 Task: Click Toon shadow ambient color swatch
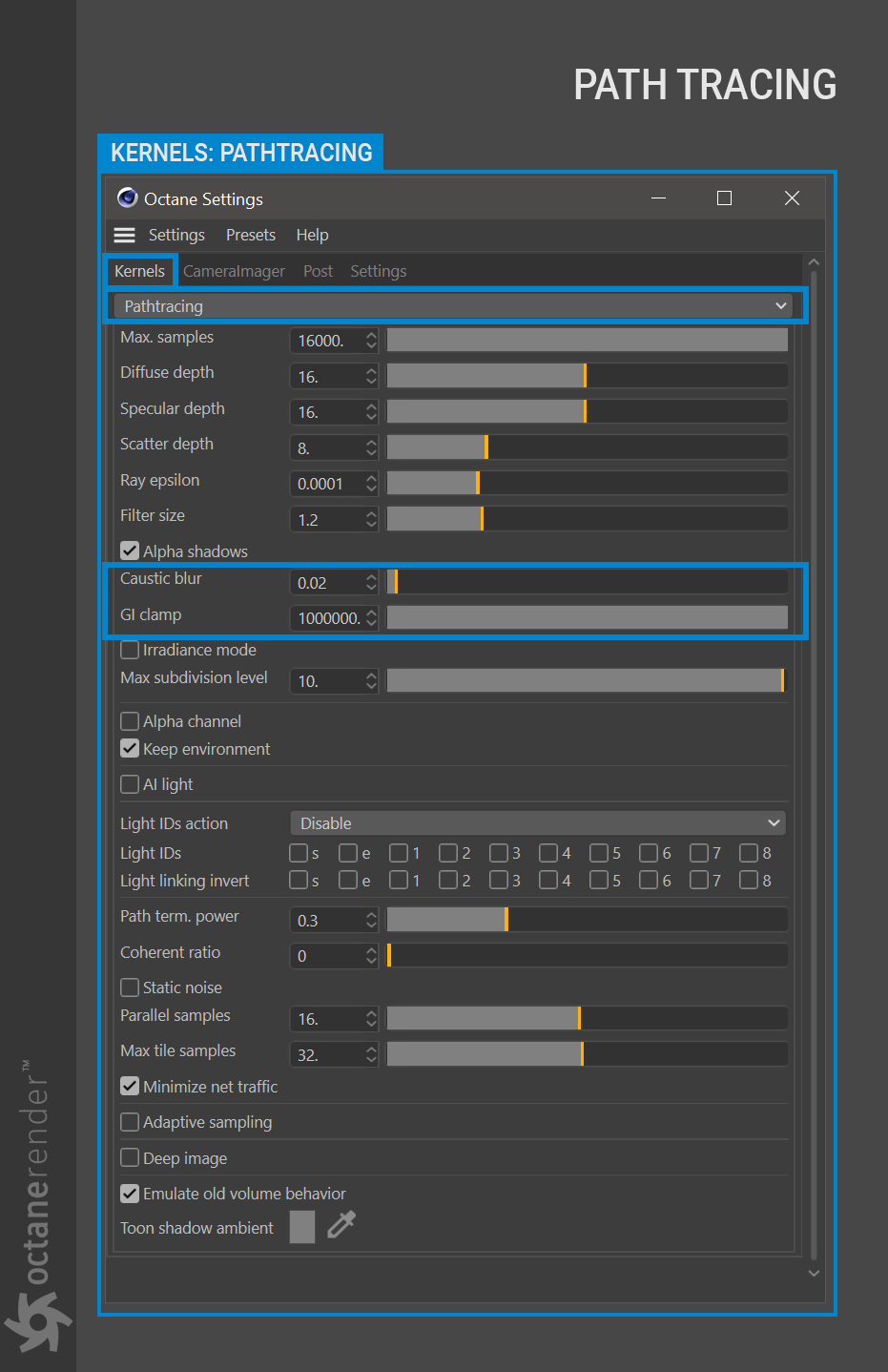click(302, 1227)
